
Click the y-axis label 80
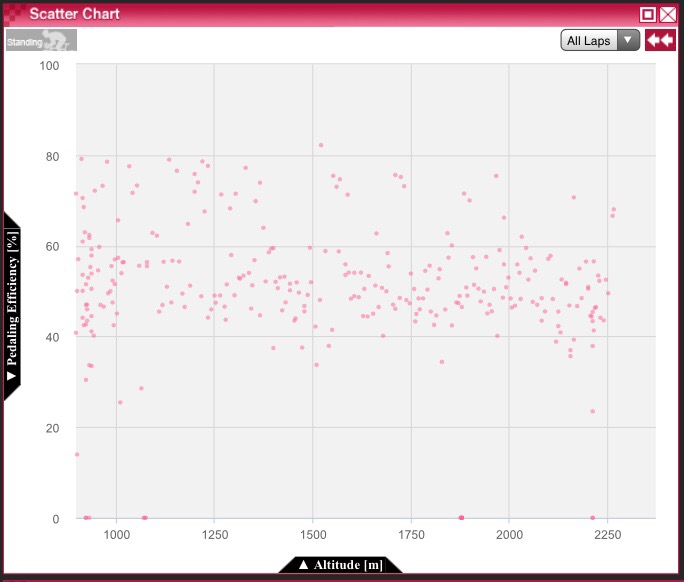coord(52,157)
